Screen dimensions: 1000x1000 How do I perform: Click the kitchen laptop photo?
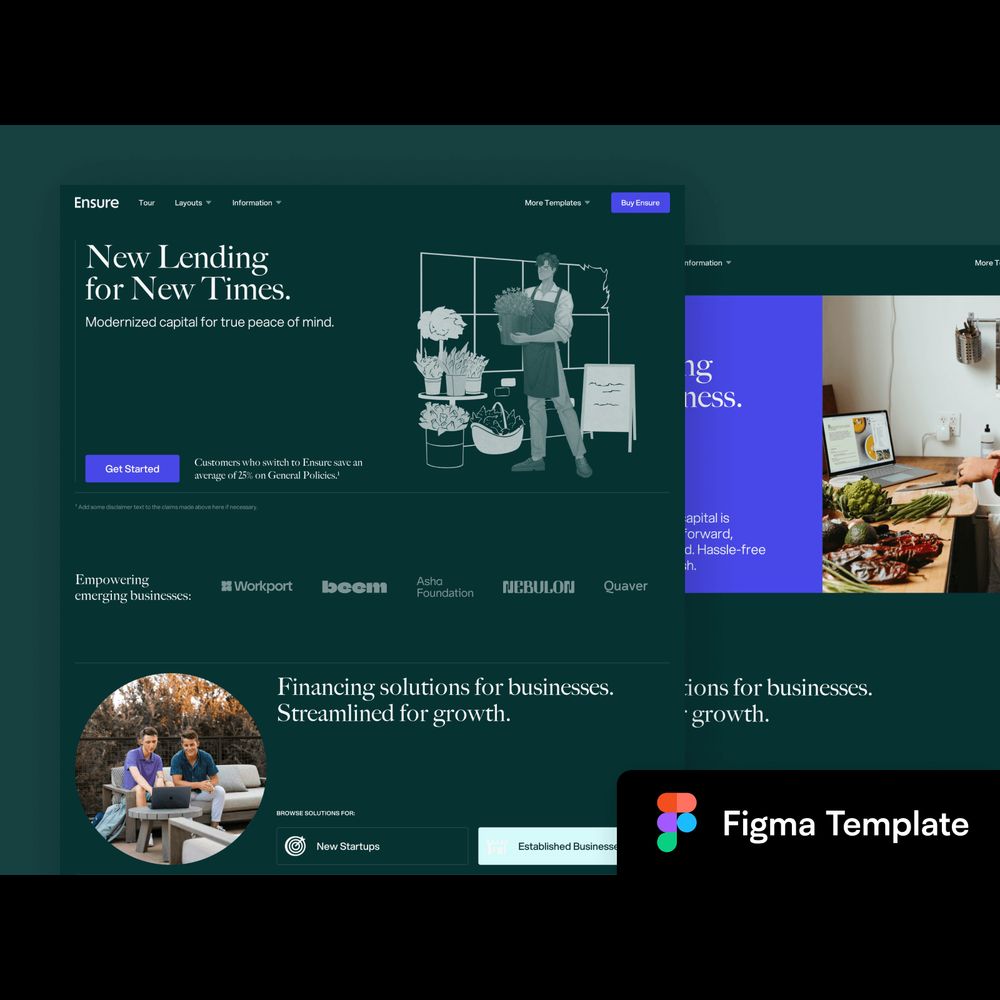click(x=910, y=444)
